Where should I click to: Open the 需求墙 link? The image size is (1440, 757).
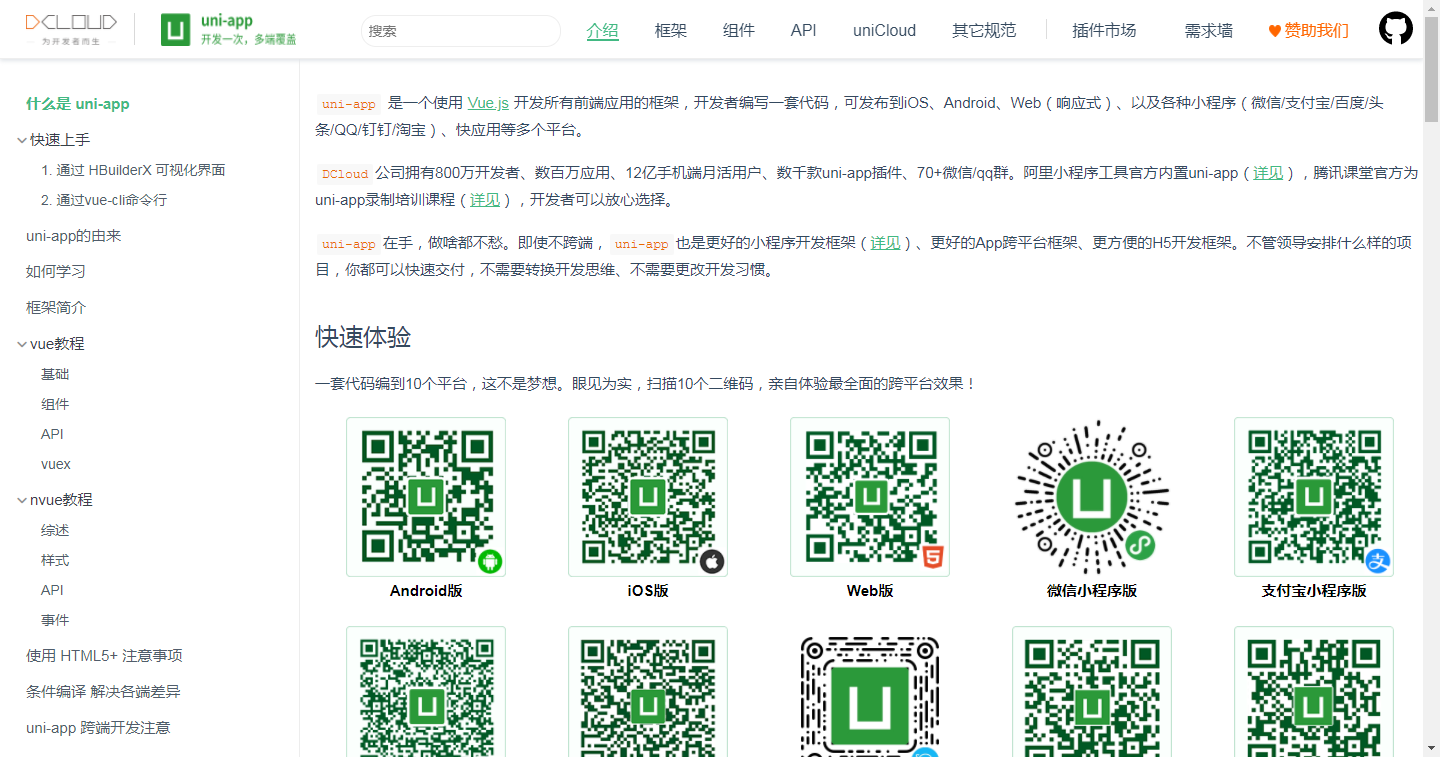(1209, 31)
